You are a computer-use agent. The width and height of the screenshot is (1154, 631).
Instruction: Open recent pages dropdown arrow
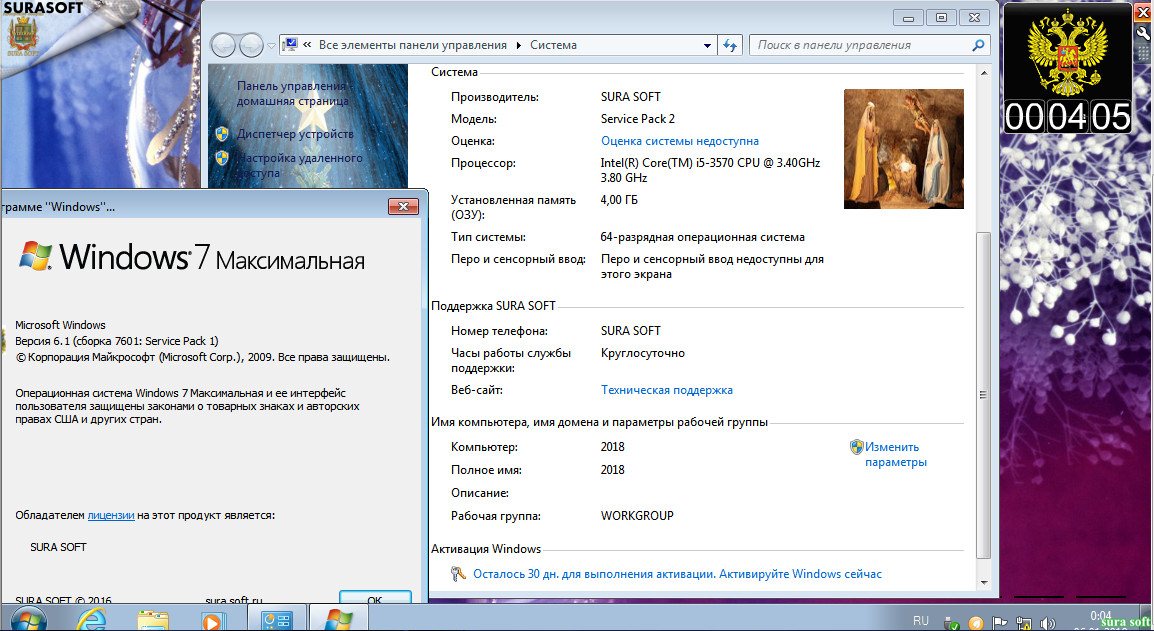[271, 46]
